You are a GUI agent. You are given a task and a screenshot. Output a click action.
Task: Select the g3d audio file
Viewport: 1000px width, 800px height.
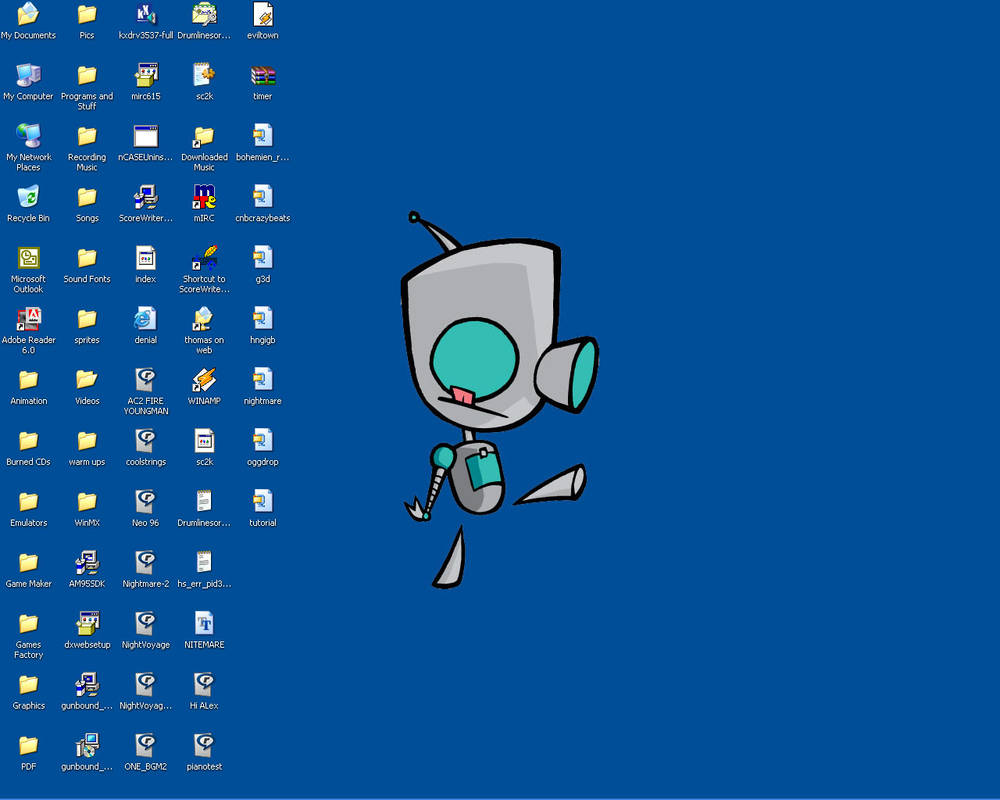click(x=263, y=265)
